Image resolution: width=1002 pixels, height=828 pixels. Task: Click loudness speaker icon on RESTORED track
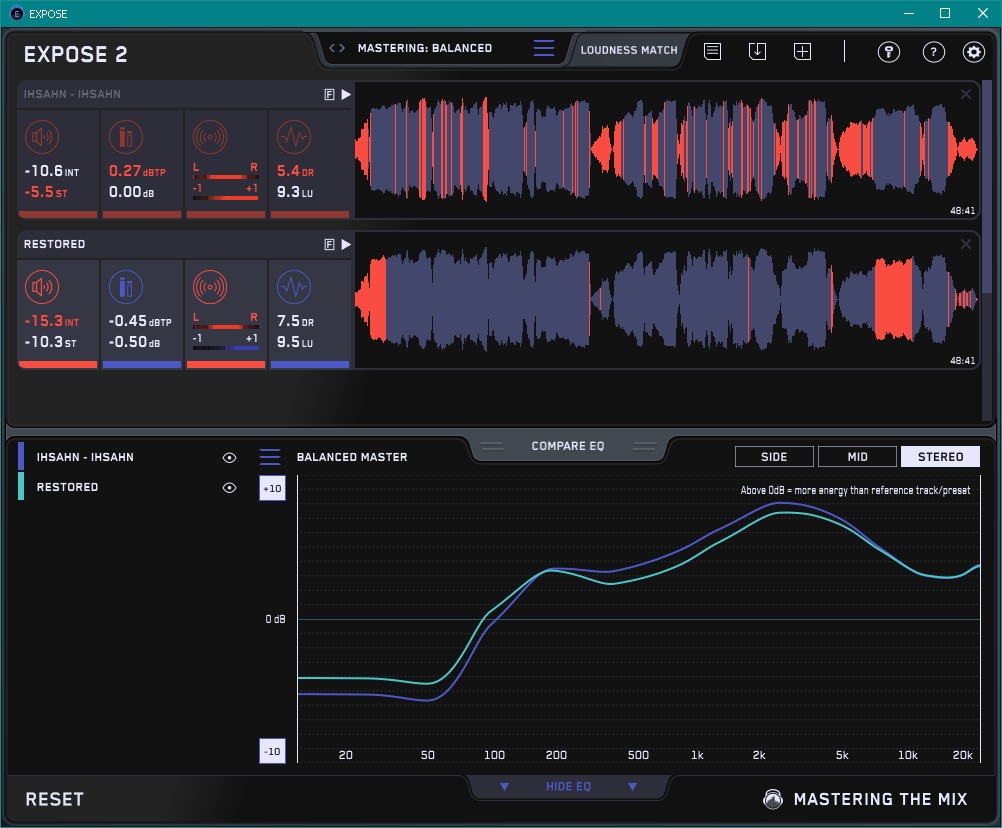pos(41,288)
